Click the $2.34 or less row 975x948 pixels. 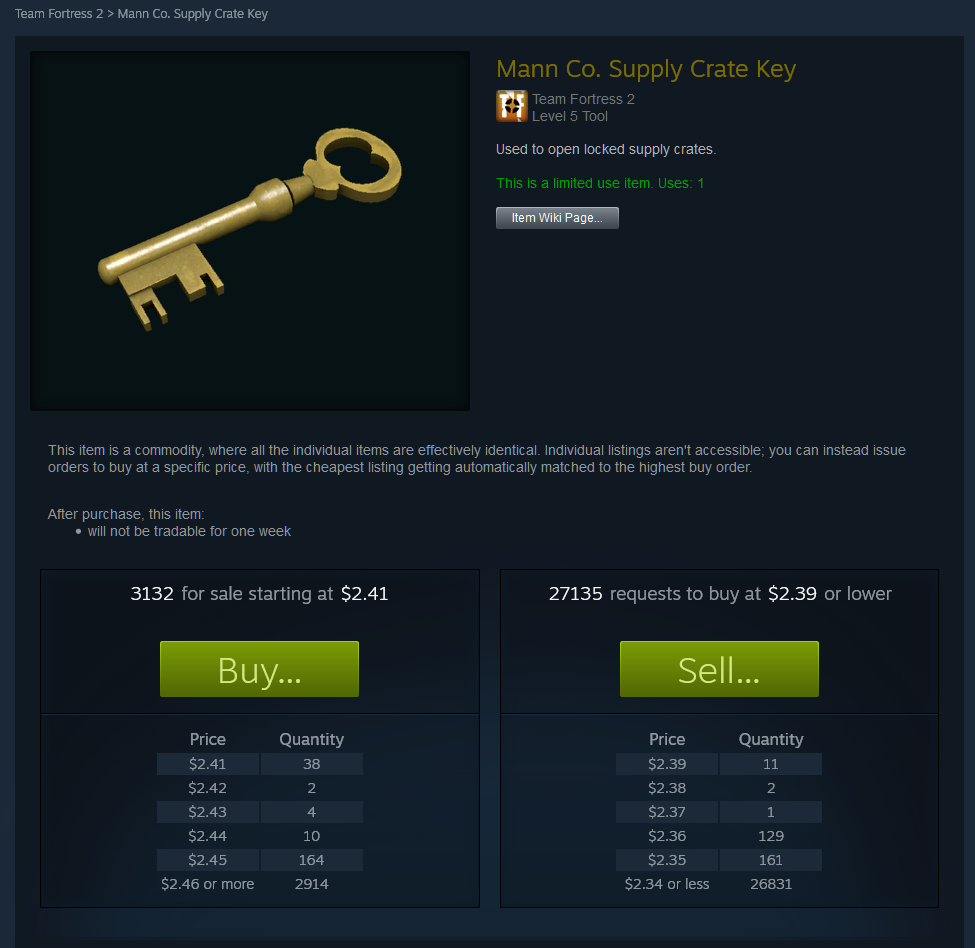point(719,884)
